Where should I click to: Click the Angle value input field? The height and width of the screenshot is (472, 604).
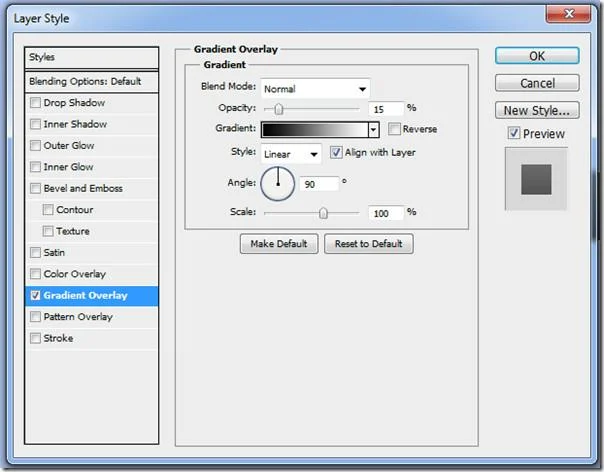coord(319,184)
